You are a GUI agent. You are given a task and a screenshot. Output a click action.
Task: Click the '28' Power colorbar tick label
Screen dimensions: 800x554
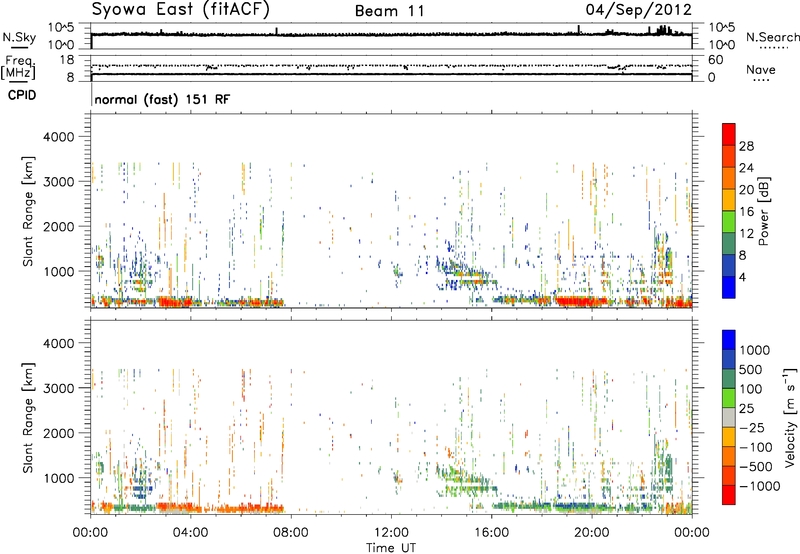tap(746, 146)
